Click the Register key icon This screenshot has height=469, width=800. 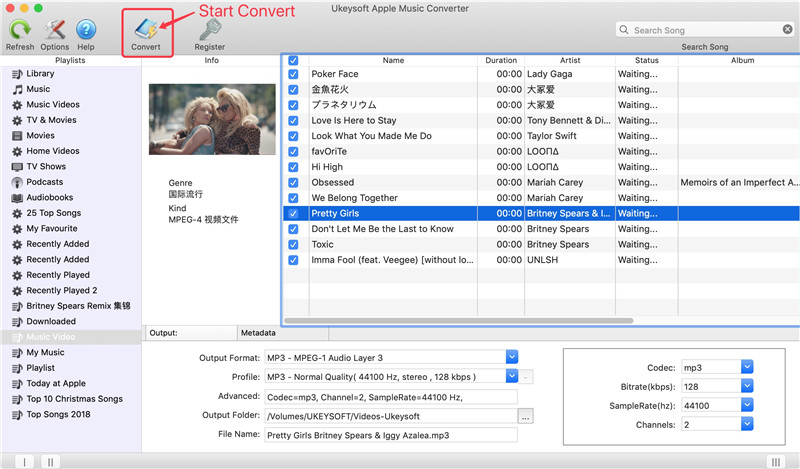[210, 30]
